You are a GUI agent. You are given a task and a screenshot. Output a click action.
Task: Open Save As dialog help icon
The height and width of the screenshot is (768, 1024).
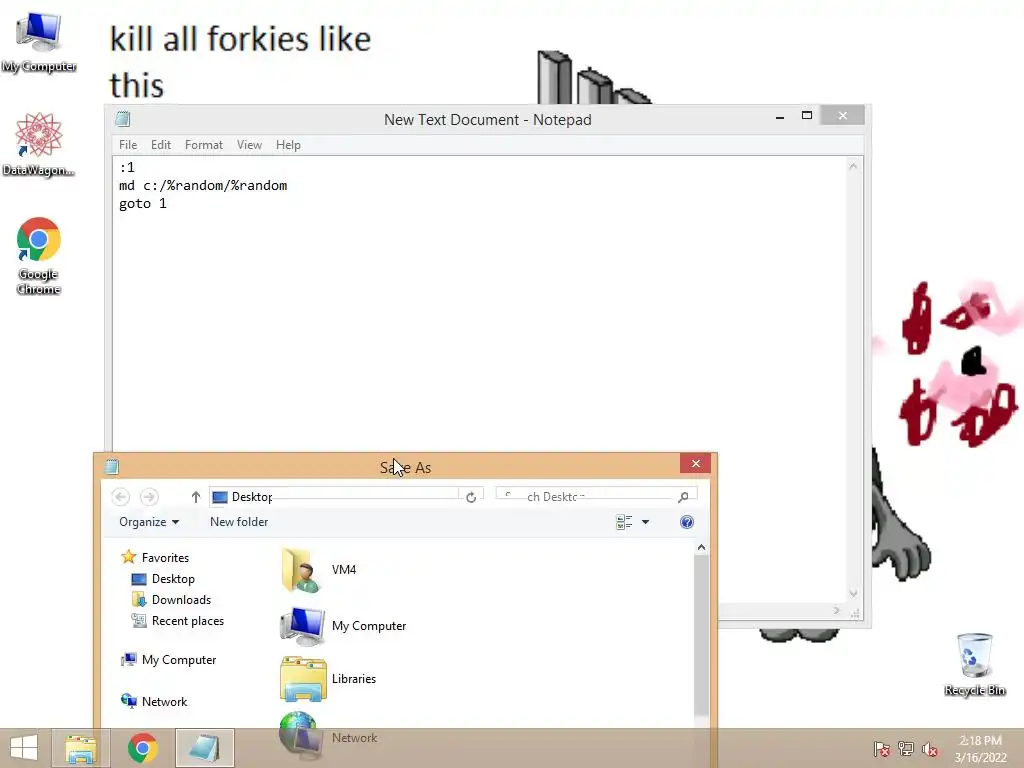pyautogui.click(x=686, y=522)
